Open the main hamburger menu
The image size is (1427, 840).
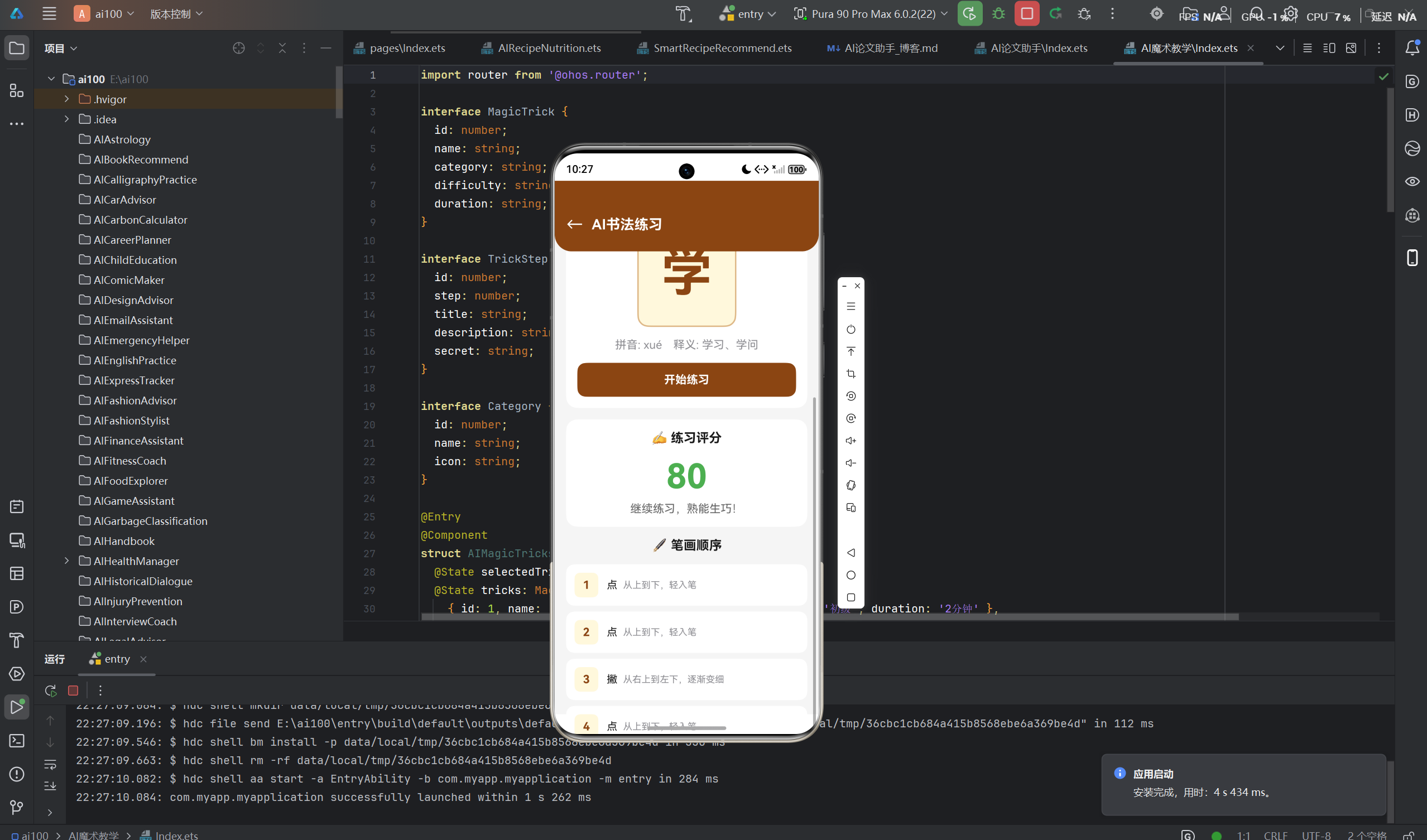point(49,13)
